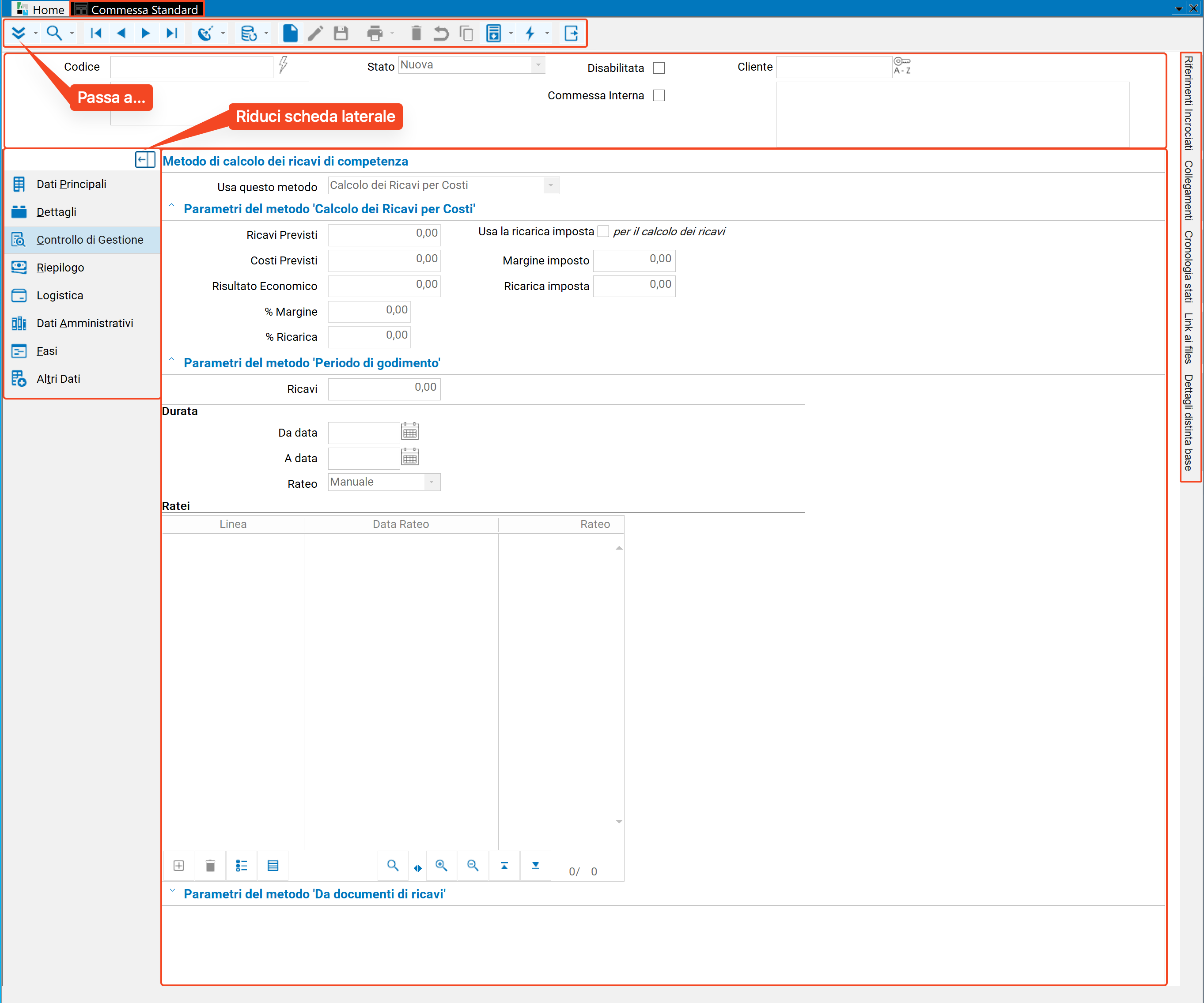
Task: Click the lightning icon beside Codice
Action: coord(283,65)
